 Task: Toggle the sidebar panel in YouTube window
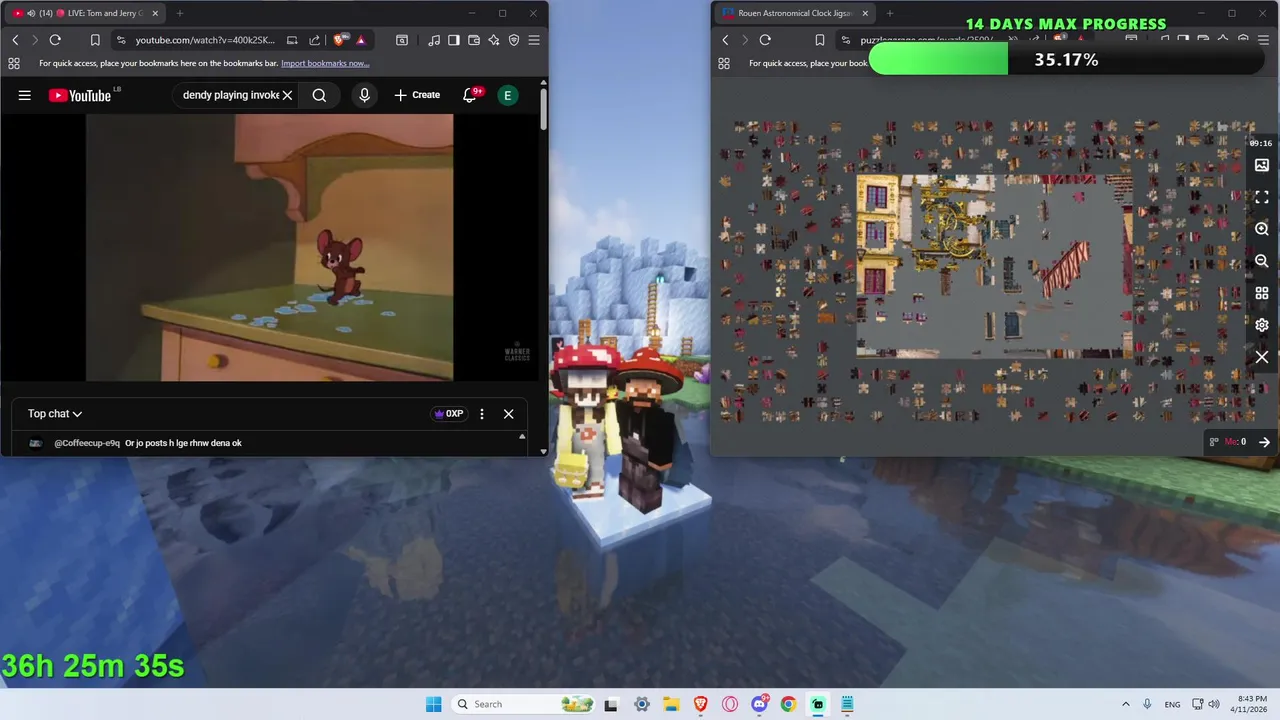coord(454,40)
